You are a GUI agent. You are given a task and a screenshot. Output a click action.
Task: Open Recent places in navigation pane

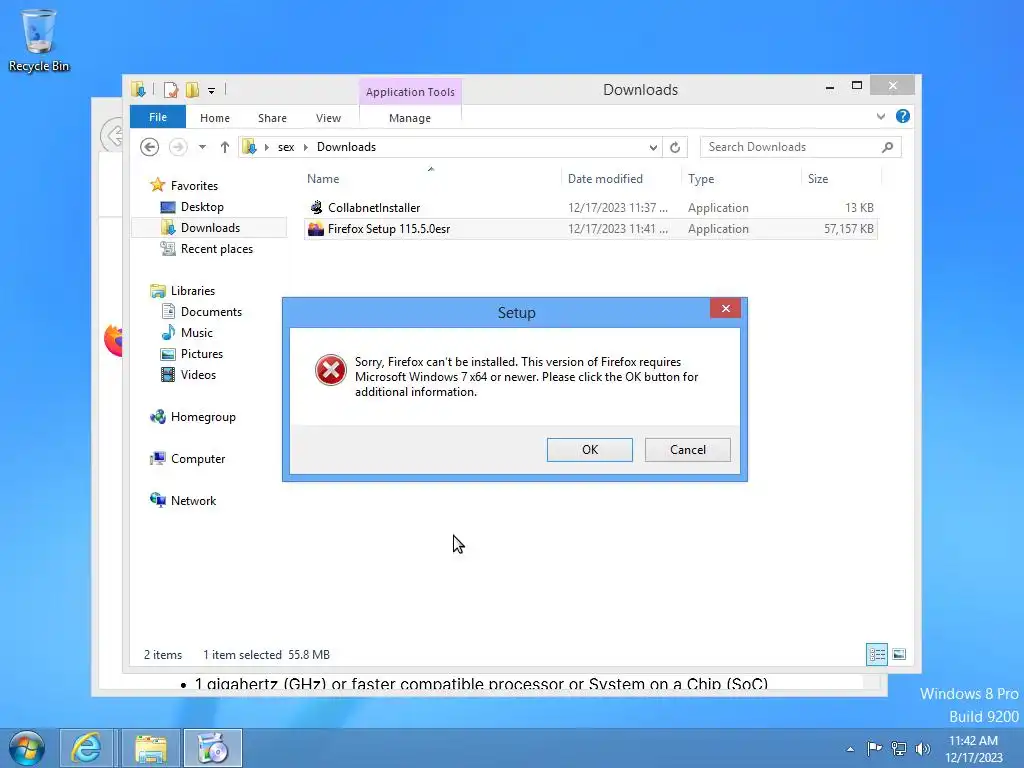point(216,249)
